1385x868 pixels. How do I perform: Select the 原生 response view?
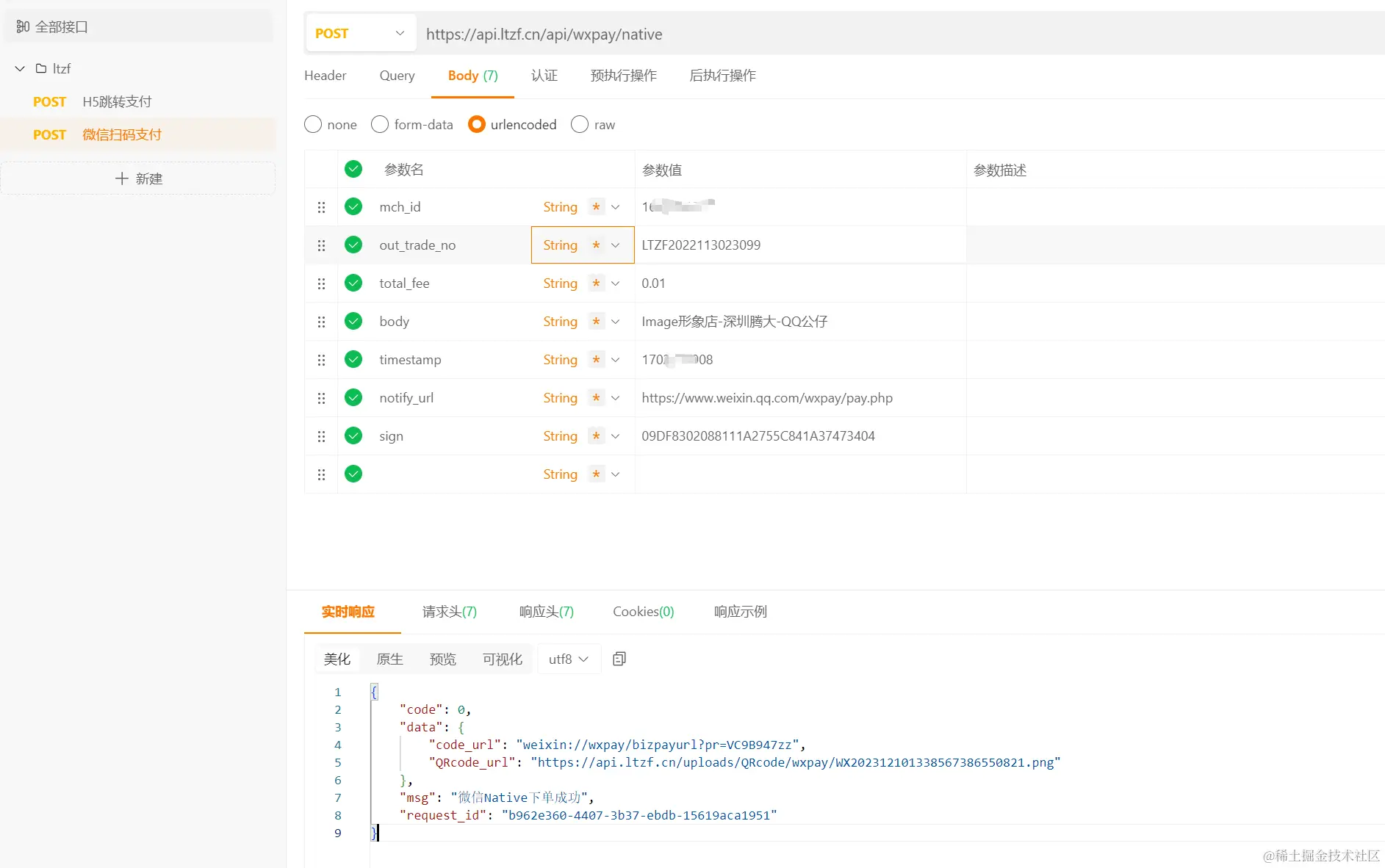[x=390, y=659]
